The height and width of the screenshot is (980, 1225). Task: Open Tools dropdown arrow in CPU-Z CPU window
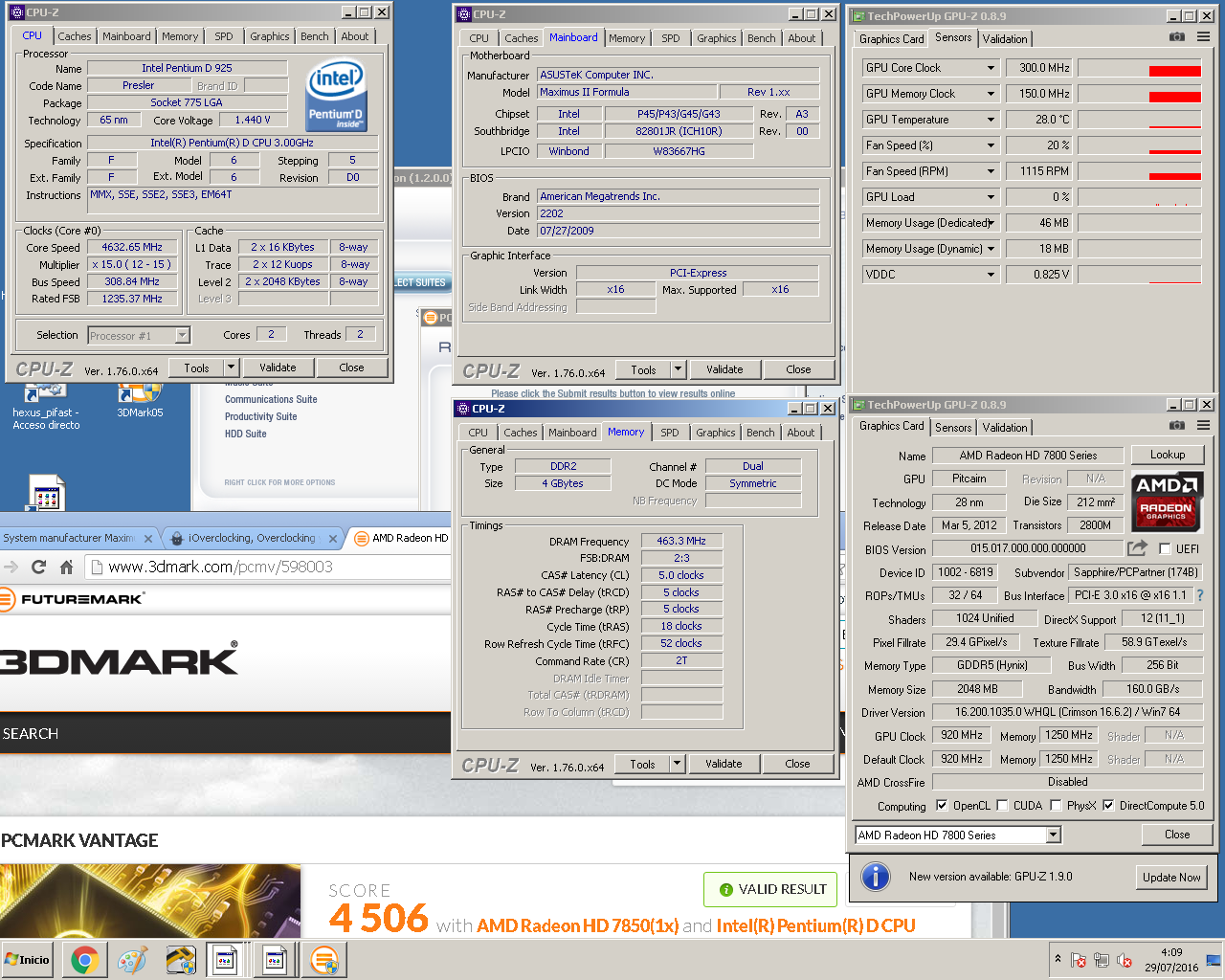[x=231, y=367]
